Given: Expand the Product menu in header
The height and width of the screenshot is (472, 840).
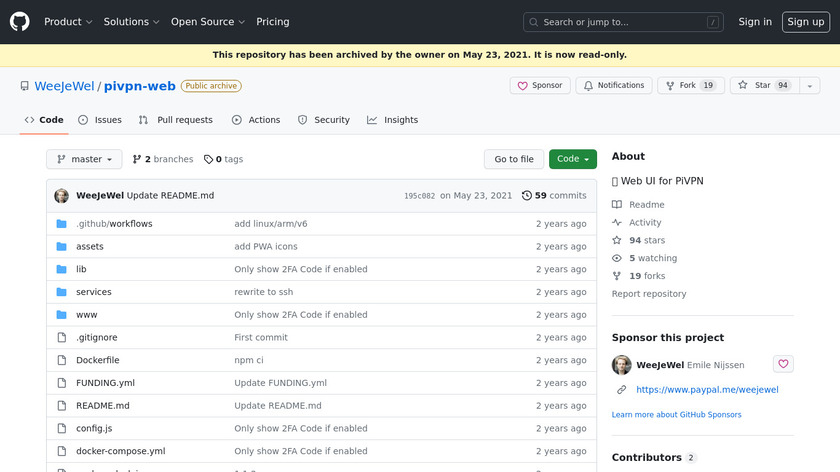Looking at the screenshot, I should pyautogui.click(x=68, y=22).
